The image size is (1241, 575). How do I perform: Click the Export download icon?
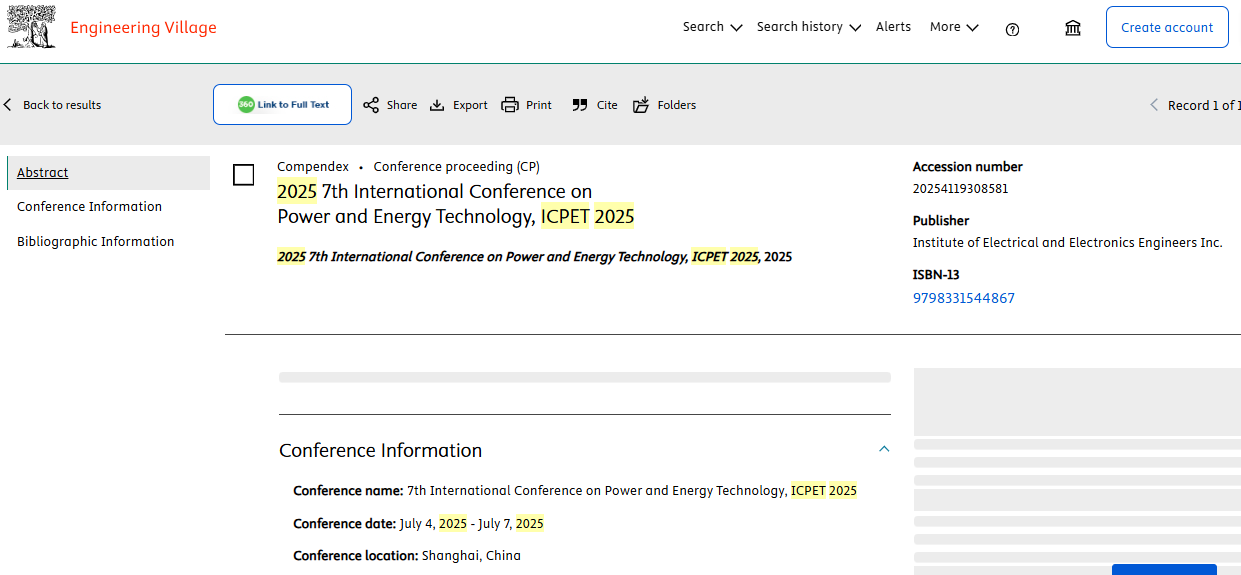click(x=437, y=105)
